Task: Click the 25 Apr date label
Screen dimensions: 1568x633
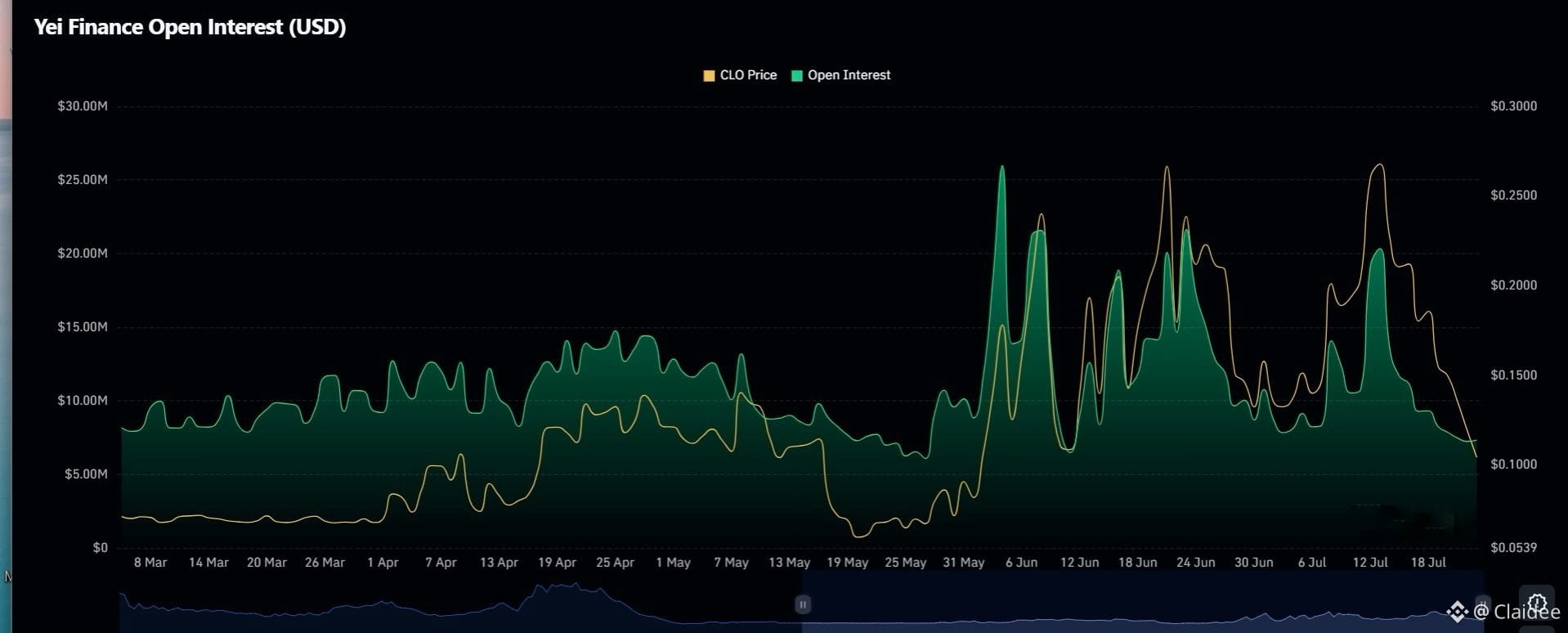Action: pyautogui.click(x=615, y=563)
